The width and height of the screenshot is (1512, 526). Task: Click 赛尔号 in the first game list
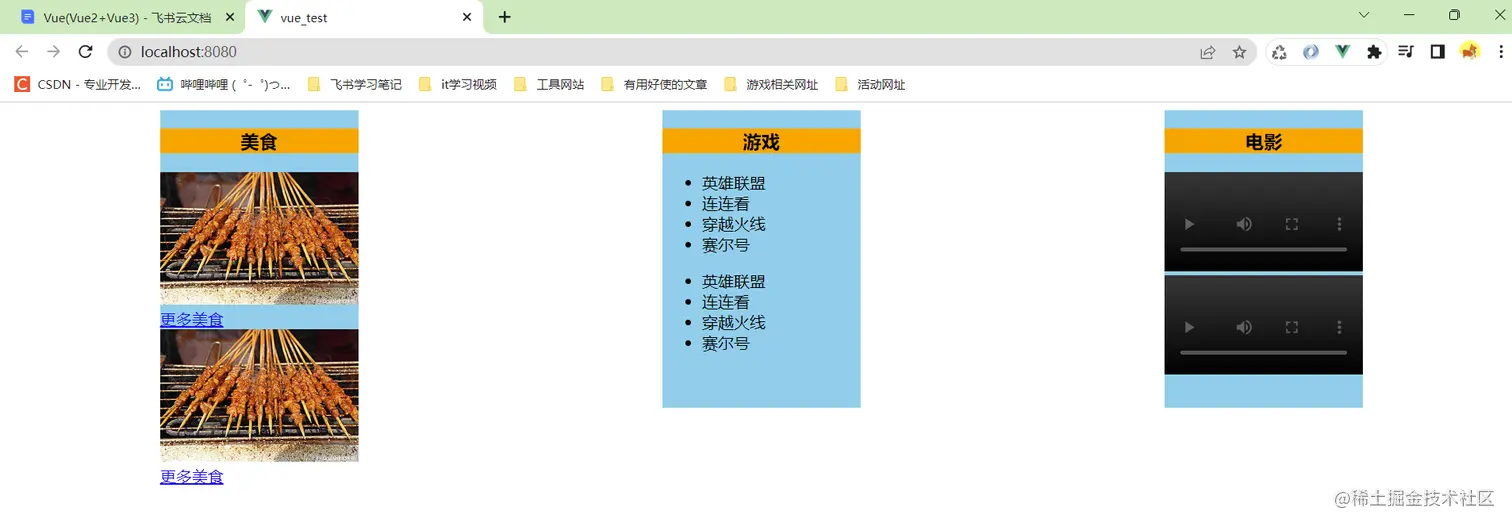click(x=726, y=245)
